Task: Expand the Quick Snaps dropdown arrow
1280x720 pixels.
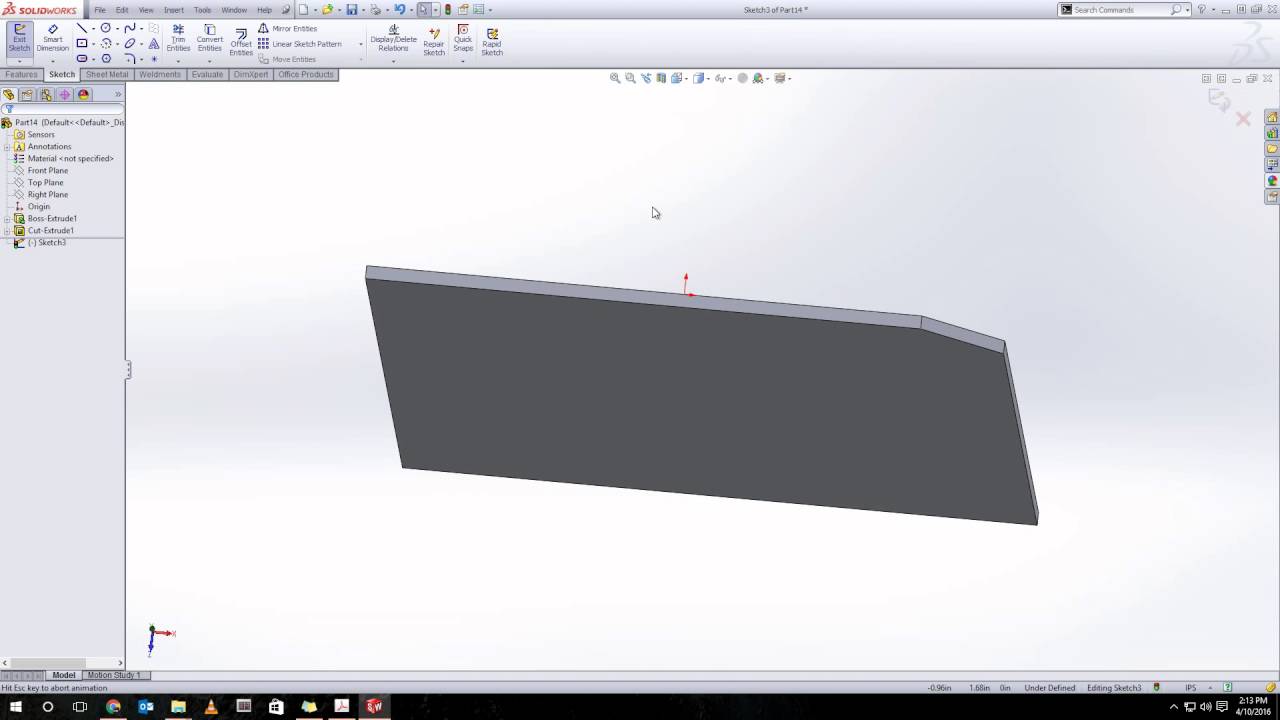Action: [463, 61]
